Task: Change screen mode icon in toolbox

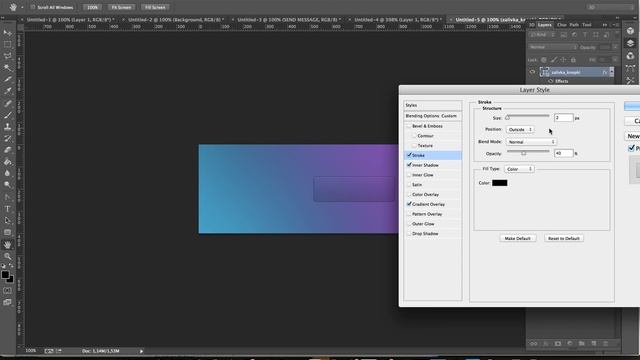Action: pos(7,302)
